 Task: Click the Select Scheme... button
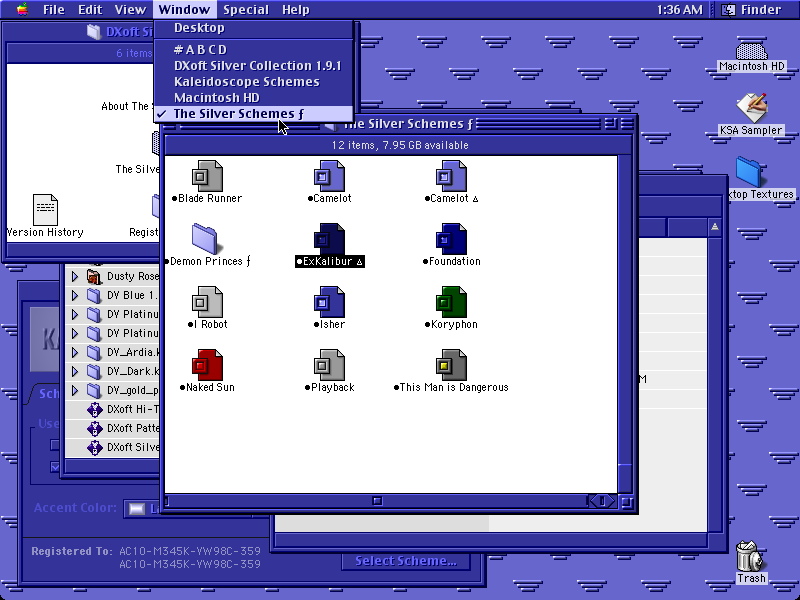point(406,561)
